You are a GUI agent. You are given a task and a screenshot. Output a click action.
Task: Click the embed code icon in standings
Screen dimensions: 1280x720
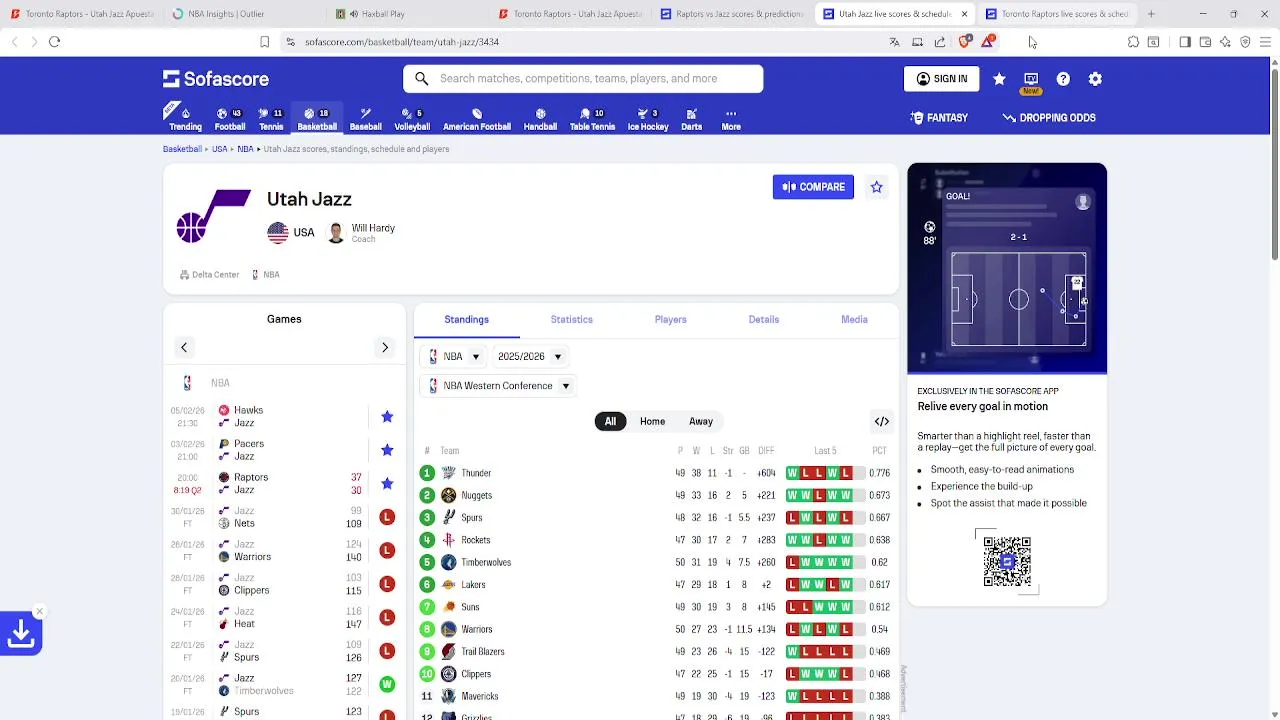click(881, 422)
